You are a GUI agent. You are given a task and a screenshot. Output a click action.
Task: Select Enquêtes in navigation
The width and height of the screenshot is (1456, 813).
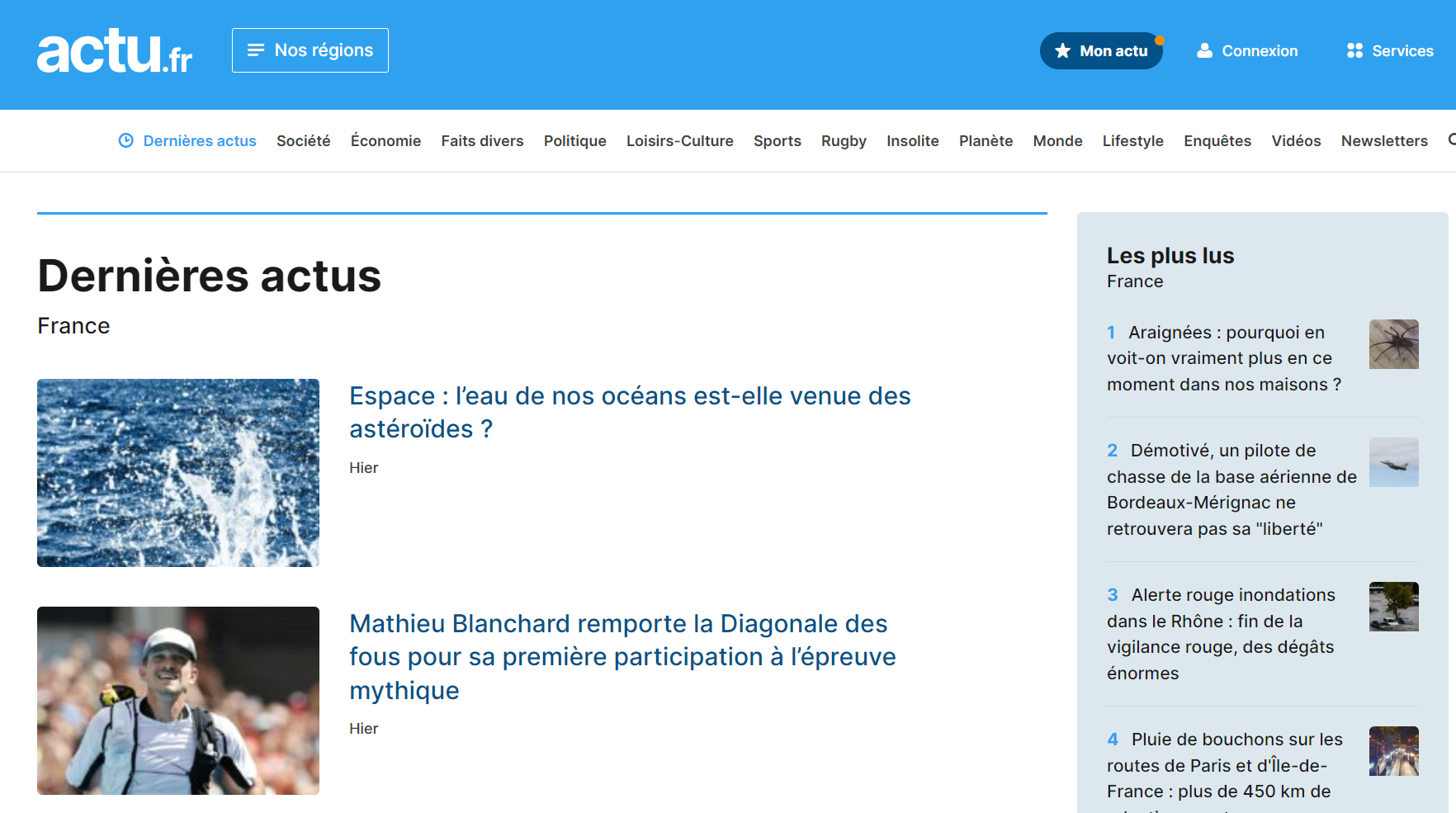click(x=1217, y=141)
